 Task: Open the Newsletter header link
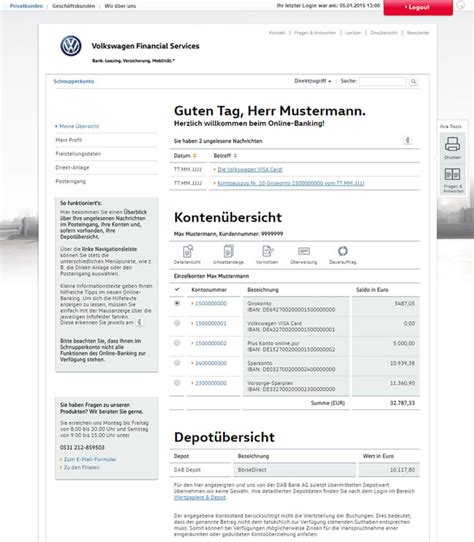(418, 33)
